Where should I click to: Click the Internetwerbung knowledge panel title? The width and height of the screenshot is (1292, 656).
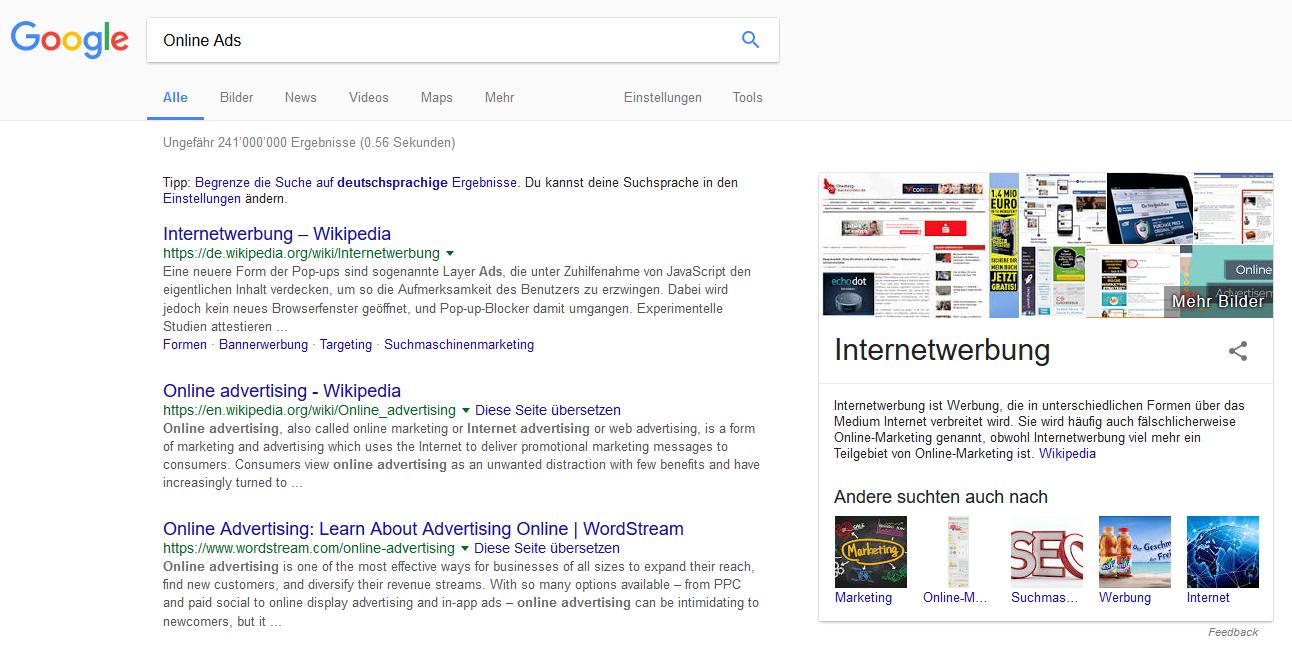pyautogui.click(x=942, y=350)
